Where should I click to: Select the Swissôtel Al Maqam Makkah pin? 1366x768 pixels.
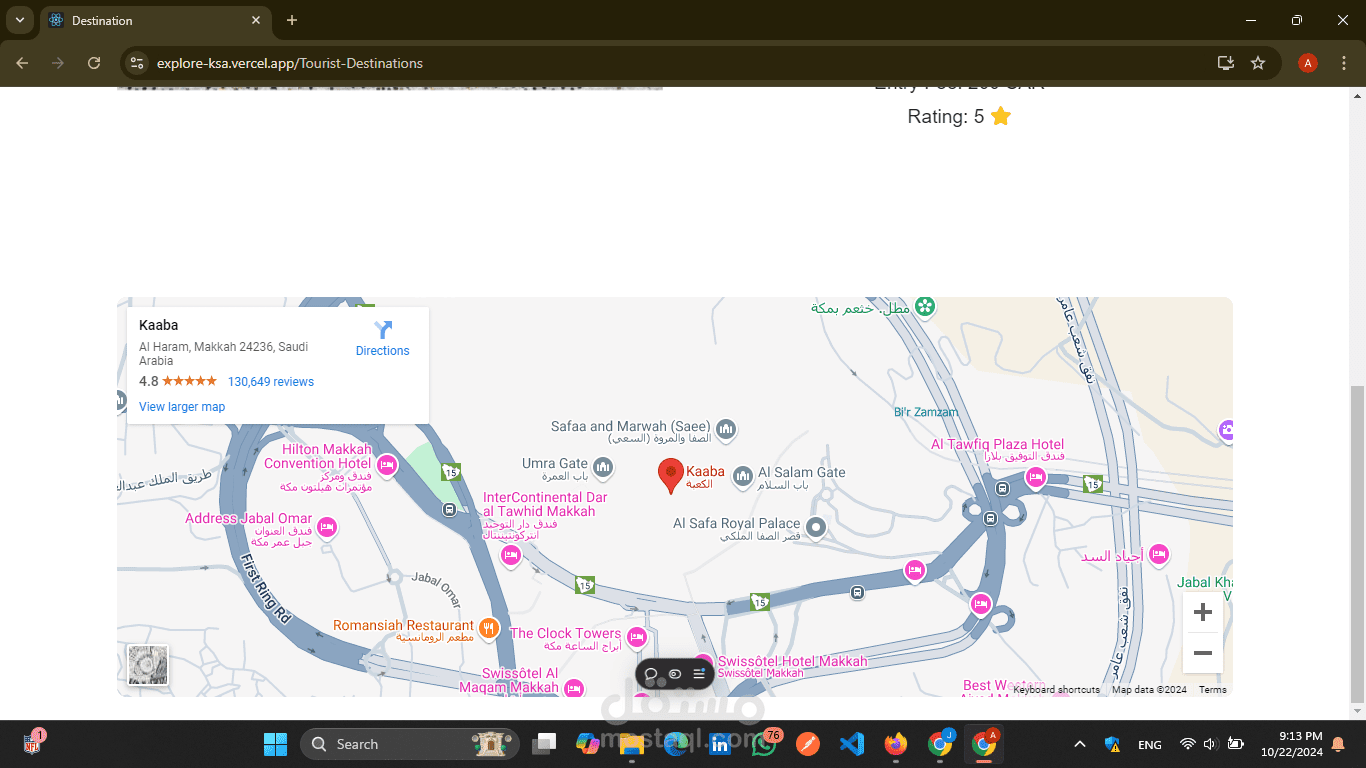pyautogui.click(x=573, y=688)
